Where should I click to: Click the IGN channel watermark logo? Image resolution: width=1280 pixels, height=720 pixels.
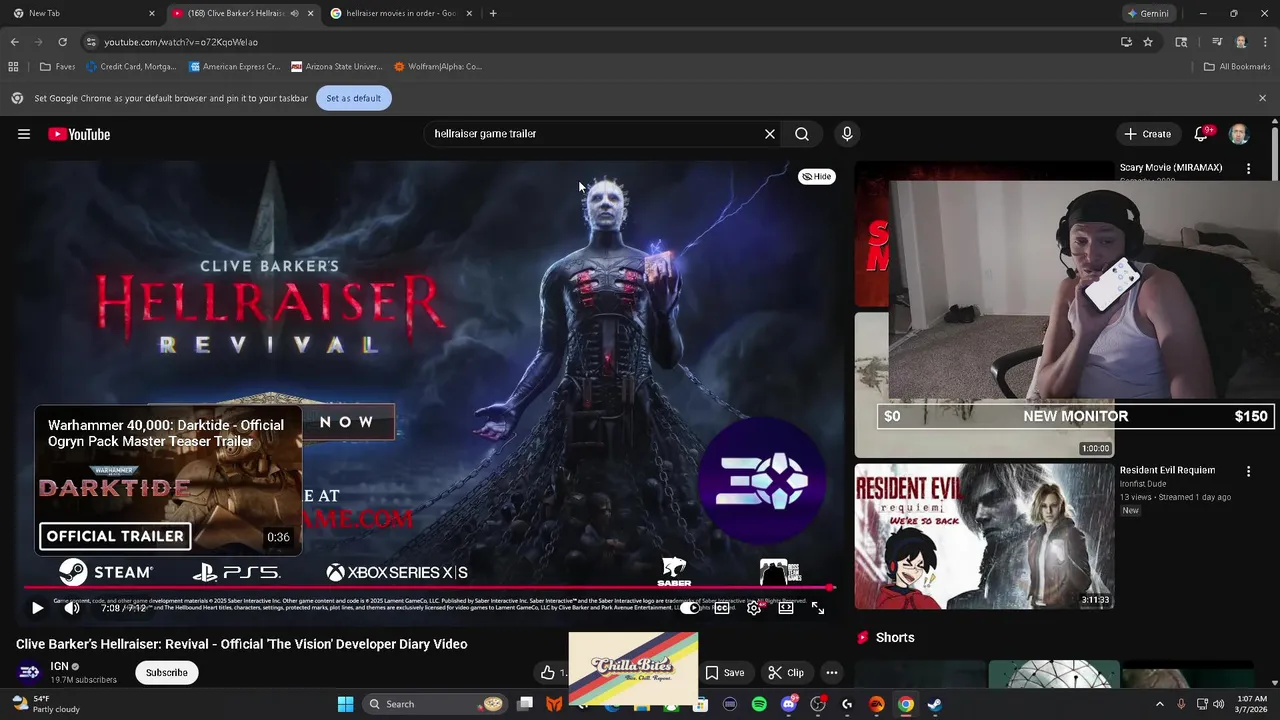click(x=762, y=482)
